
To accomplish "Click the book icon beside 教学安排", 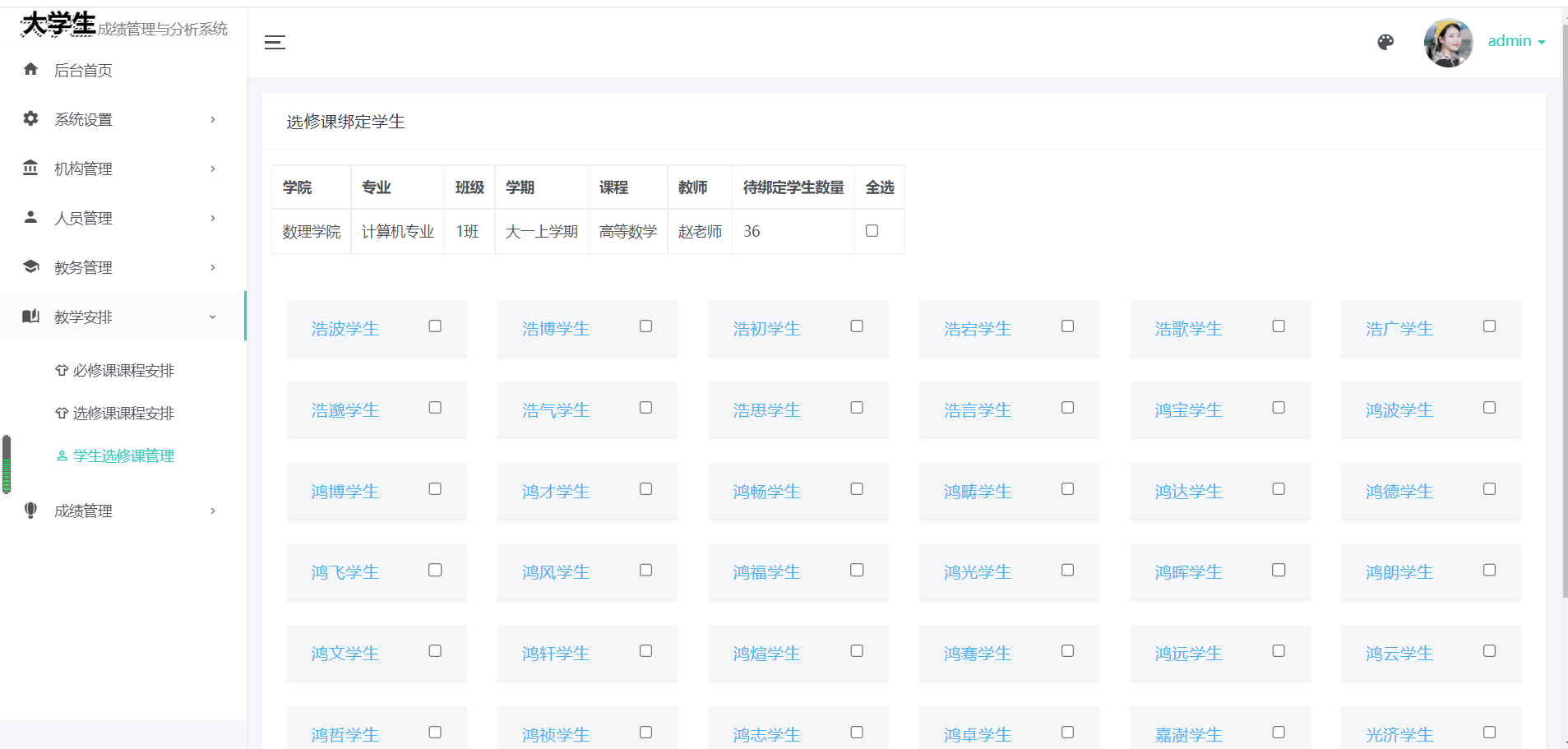I will [x=30, y=317].
